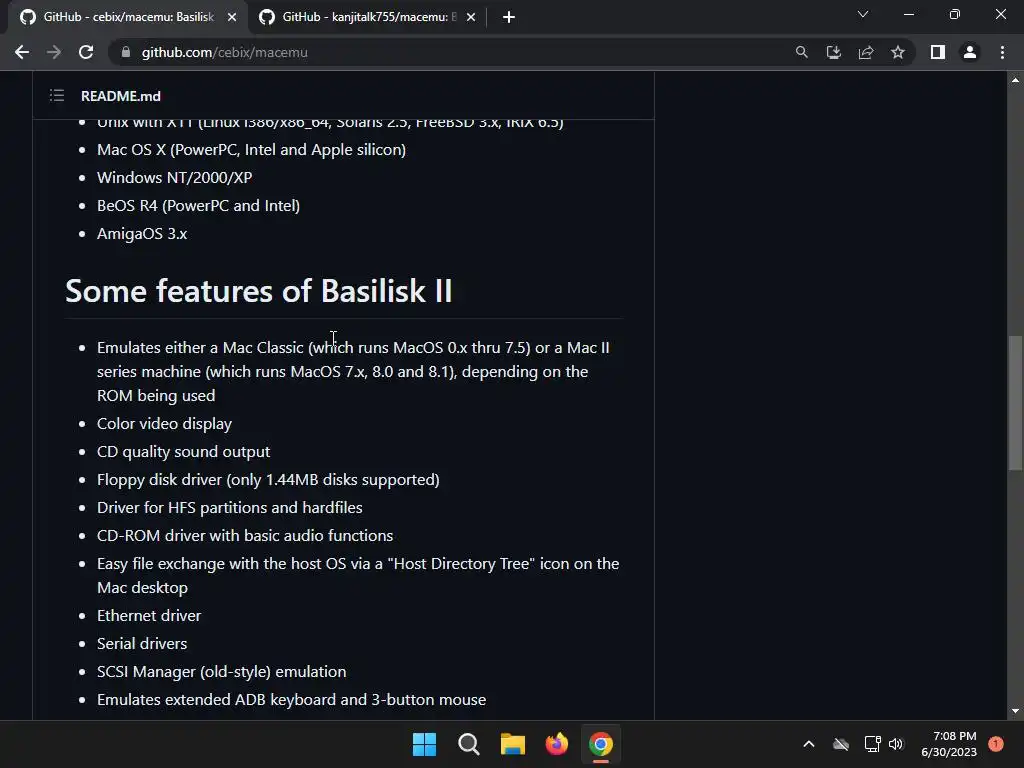Click the "Some features of Basilisk II" heading
This screenshot has height=768, width=1024.
(259, 291)
